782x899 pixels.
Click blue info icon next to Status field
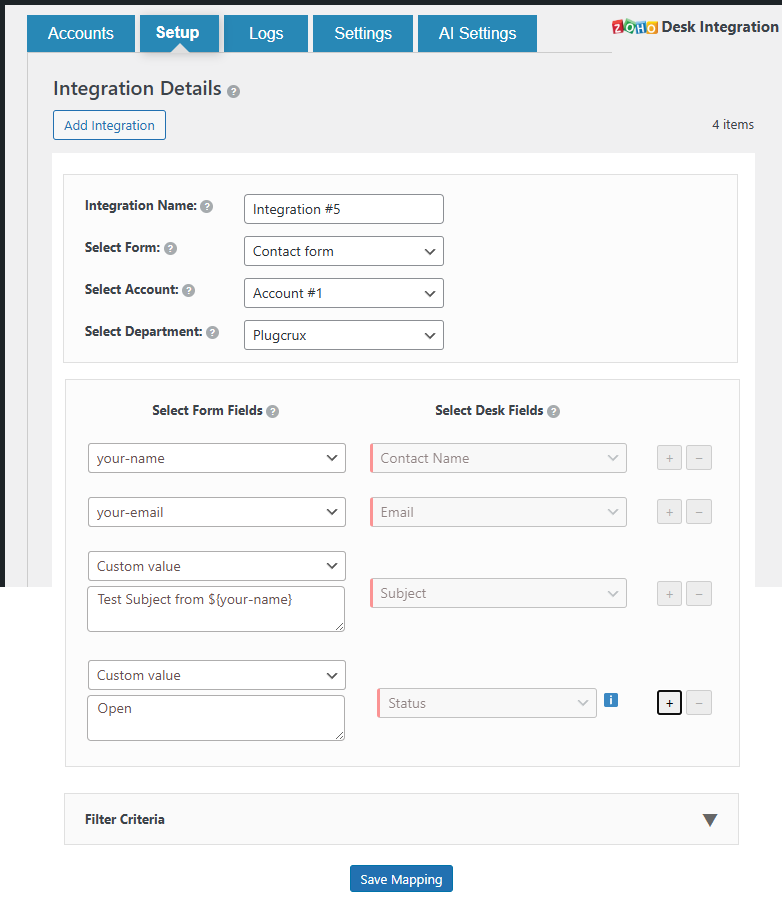(611, 701)
